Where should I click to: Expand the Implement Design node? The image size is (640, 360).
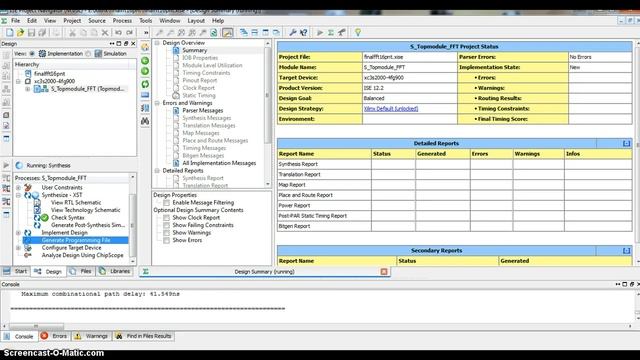tap(18, 233)
